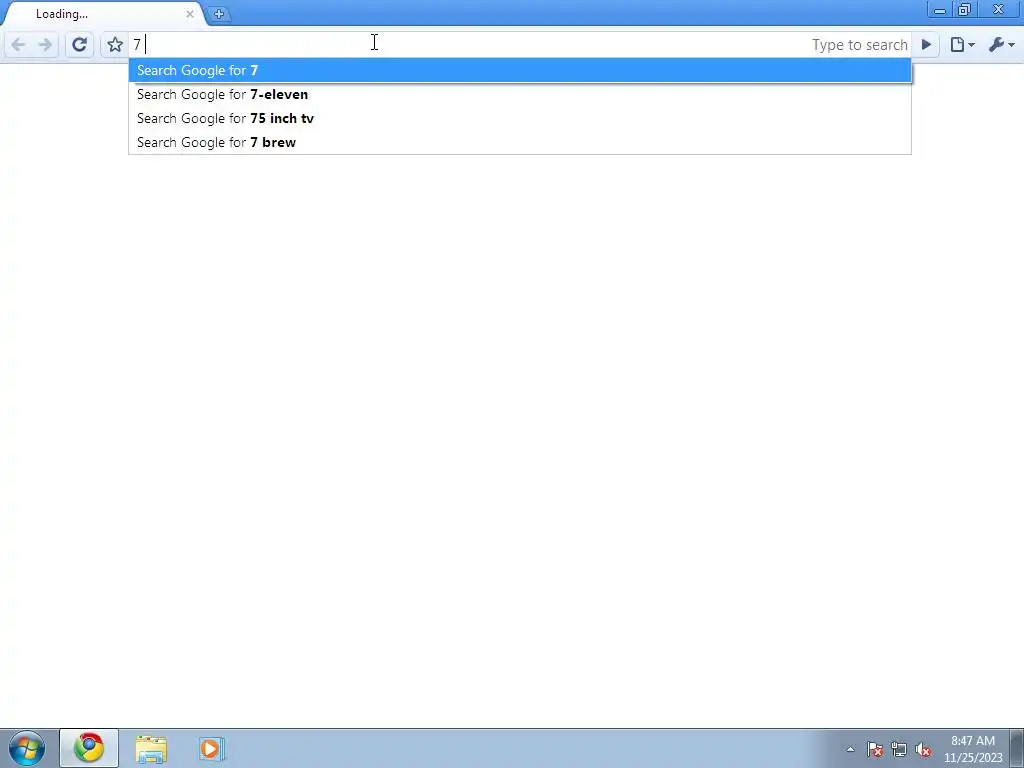1024x768 pixels.
Task: Choose suggestion Search Google for 7-eleven
Action: pos(520,95)
